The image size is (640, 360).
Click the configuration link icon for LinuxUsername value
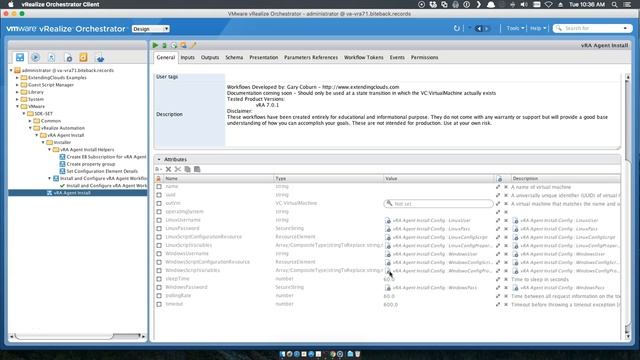click(388, 220)
